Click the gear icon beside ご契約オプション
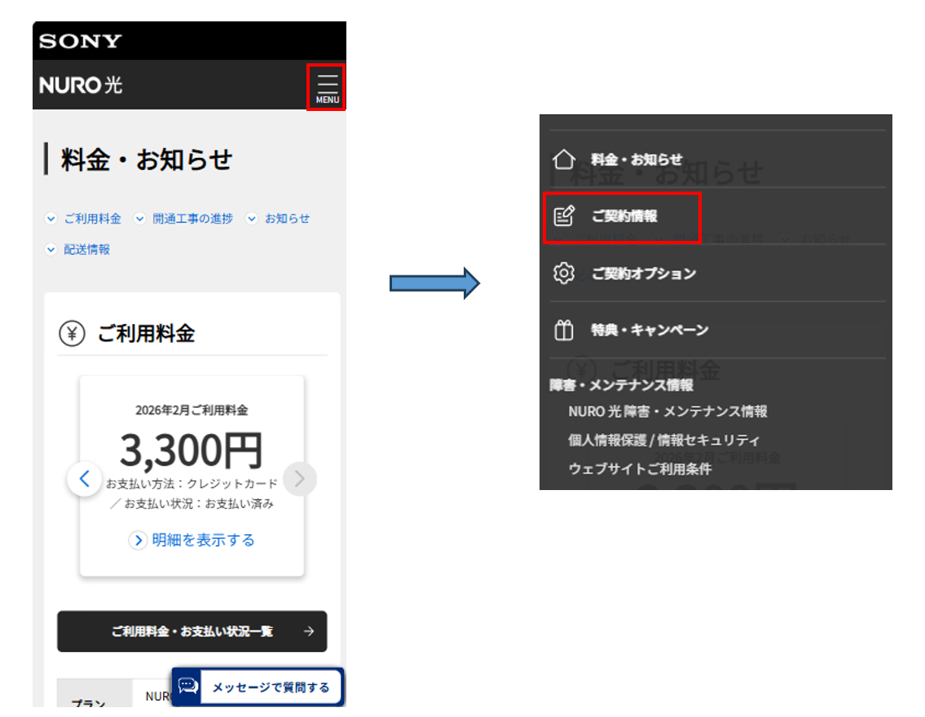Screen dimensions: 925x717 [x=564, y=273]
